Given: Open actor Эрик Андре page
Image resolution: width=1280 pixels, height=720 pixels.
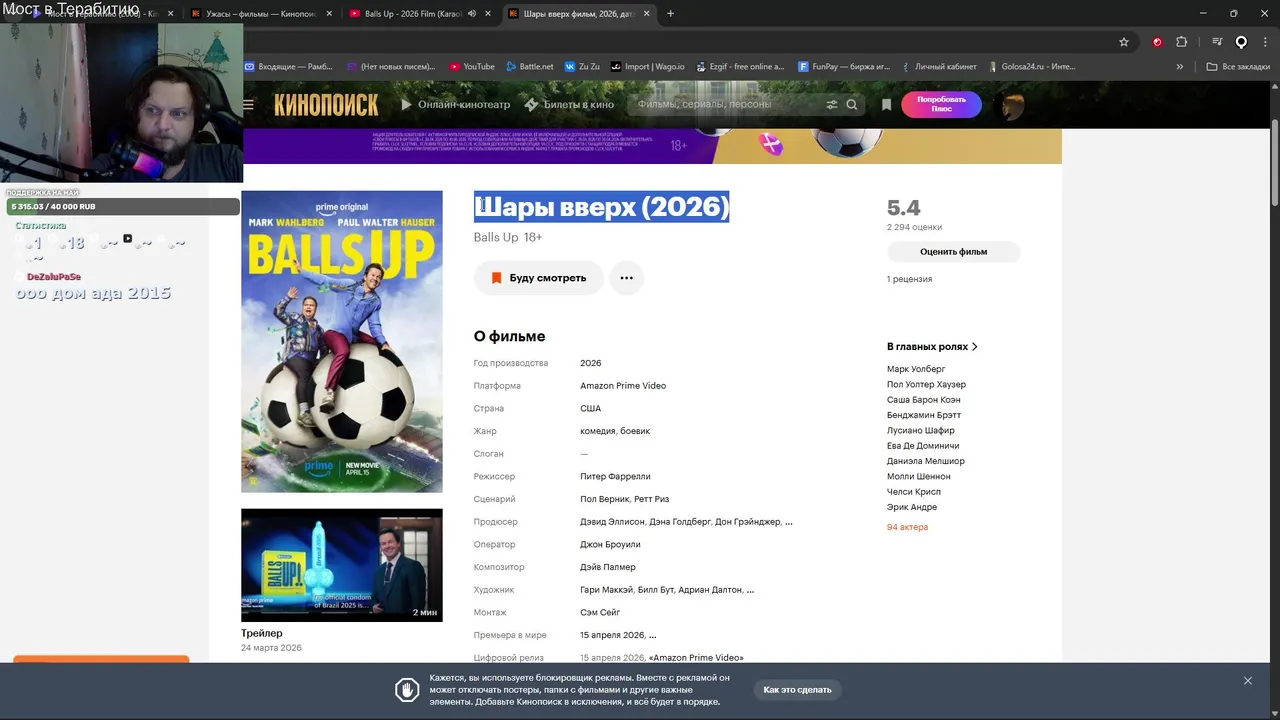Looking at the screenshot, I should tap(912, 507).
